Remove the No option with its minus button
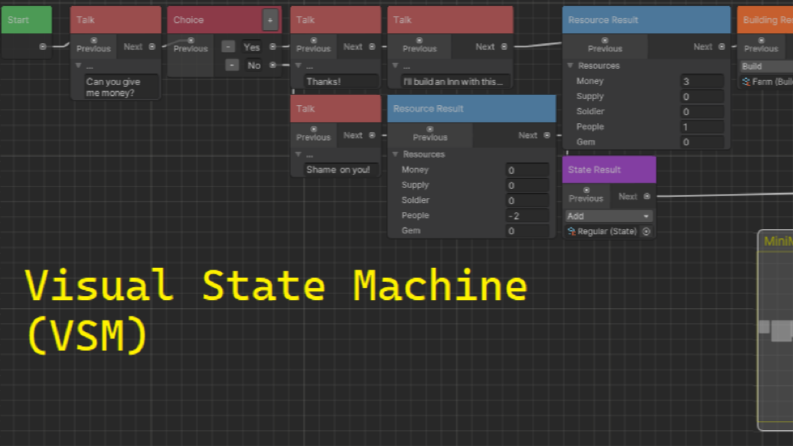The image size is (793, 446). [232, 65]
